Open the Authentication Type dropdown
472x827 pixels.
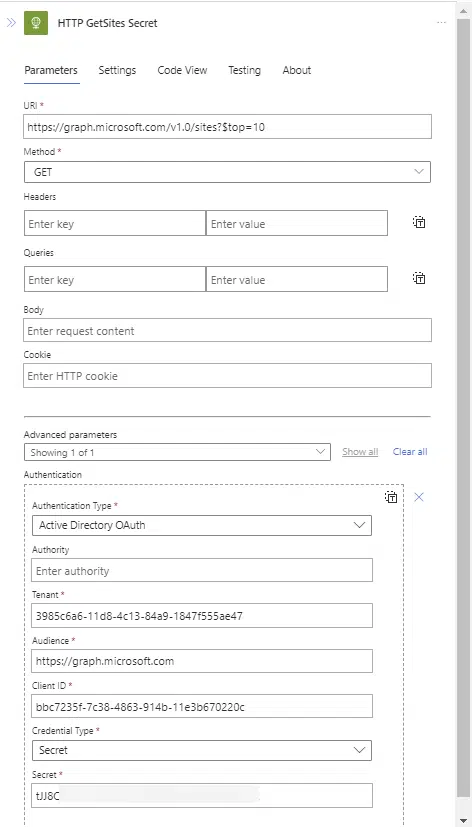click(202, 525)
